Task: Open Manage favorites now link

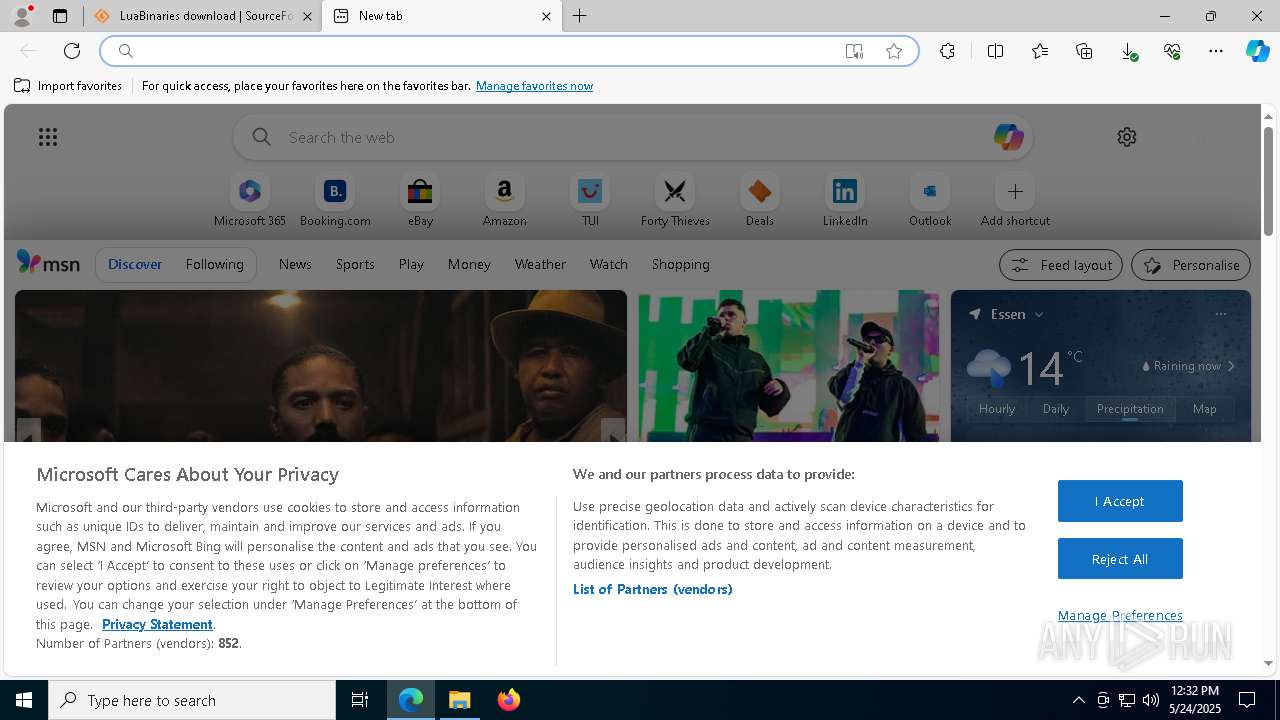Action: pyautogui.click(x=534, y=86)
